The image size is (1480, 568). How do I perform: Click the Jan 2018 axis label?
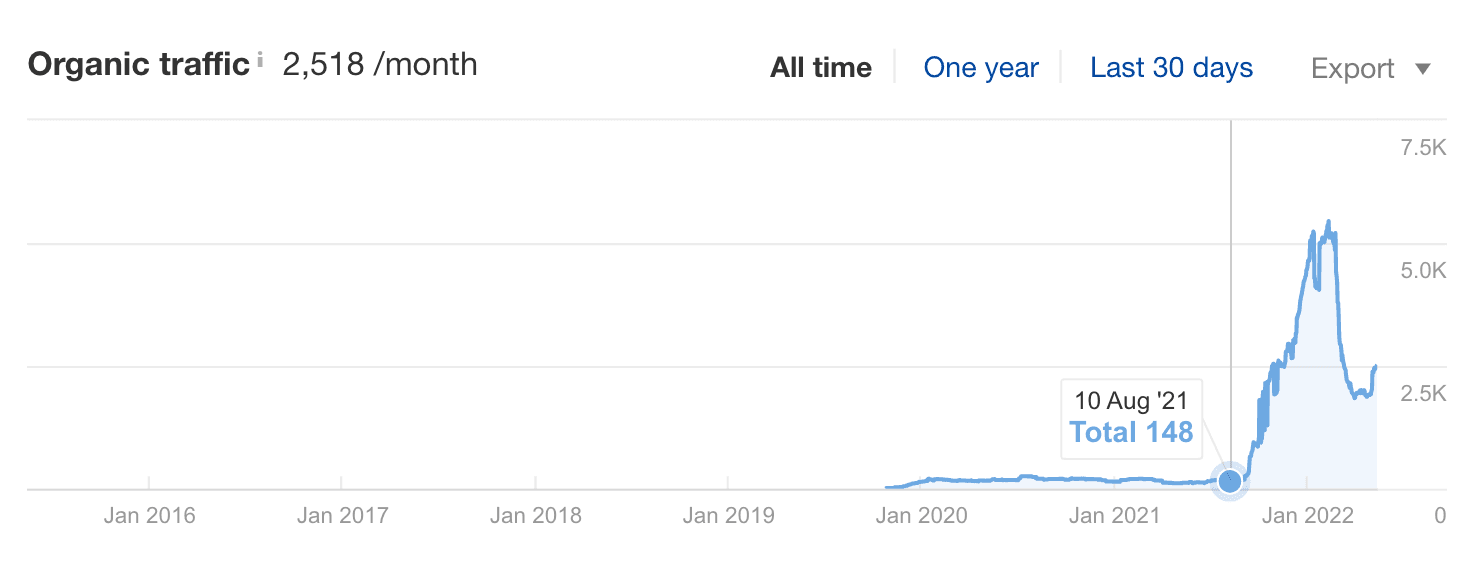[535, 516]
